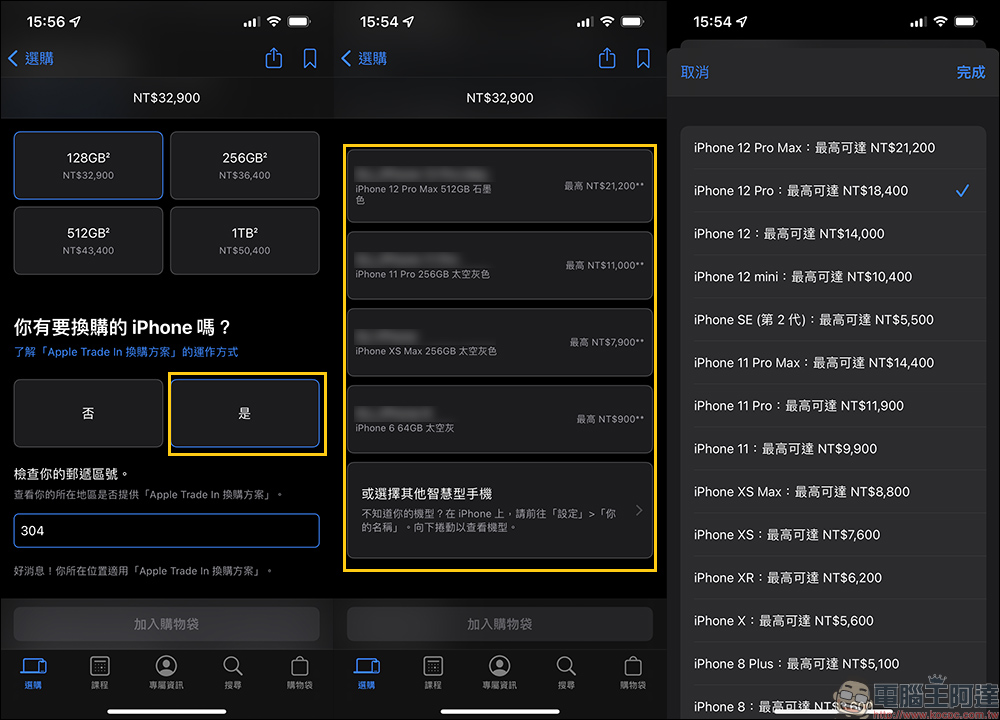Tap 取消 in the model picker
Image resolution: width=1000 pixels, height=720 pixels.
point(695,72)
